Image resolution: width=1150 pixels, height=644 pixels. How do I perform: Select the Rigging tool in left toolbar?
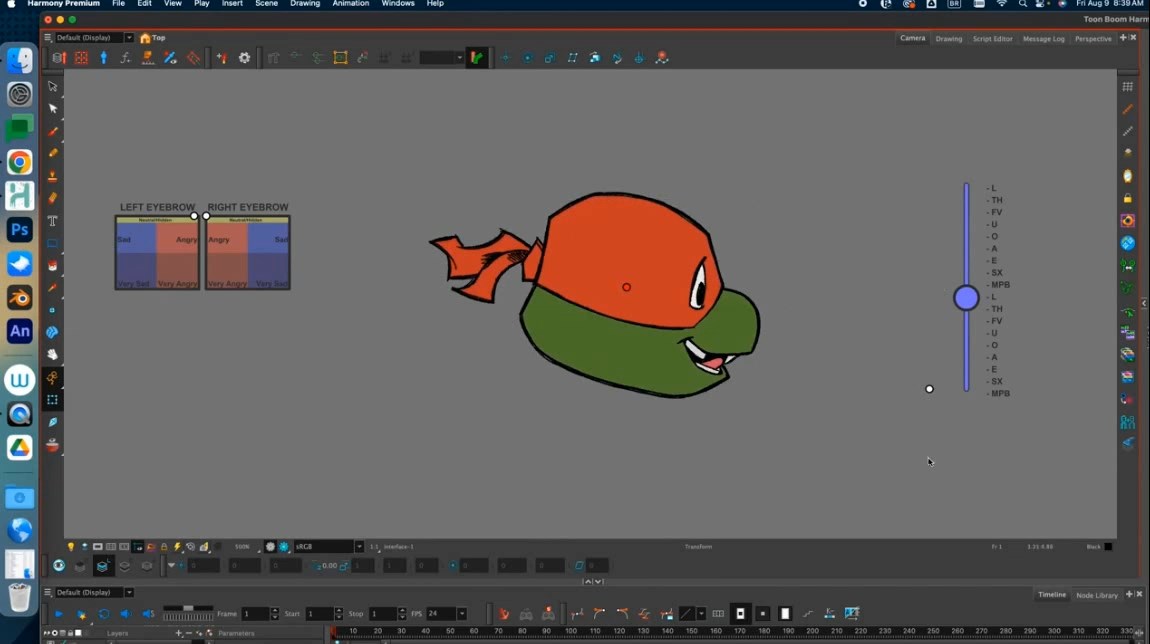click(x=53, y=378)
